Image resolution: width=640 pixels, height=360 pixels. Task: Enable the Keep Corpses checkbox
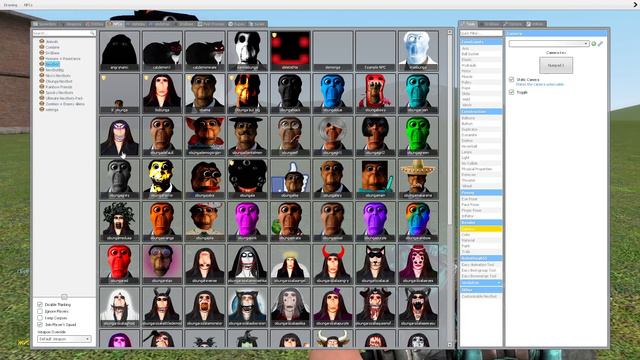[x=40, y=318]
